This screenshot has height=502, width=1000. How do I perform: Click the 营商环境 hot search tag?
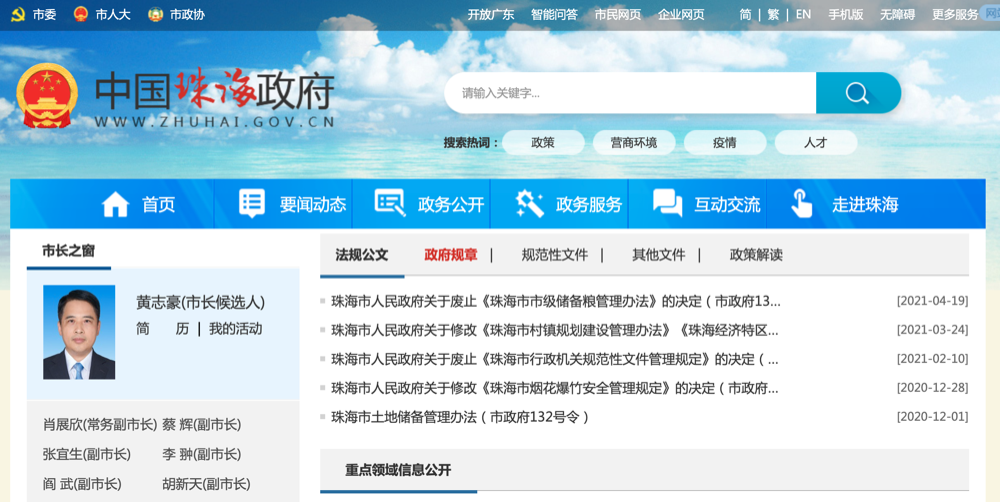pyautogui.click(x=634, y=142)
